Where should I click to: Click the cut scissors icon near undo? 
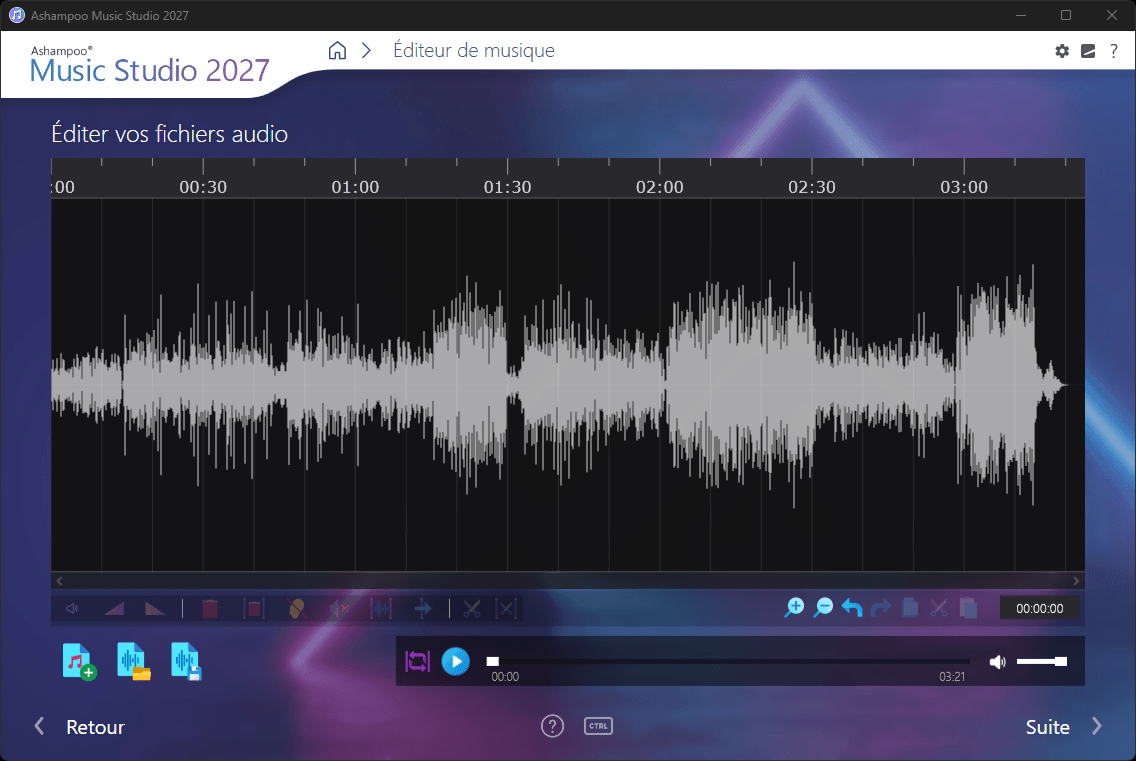click(x=939, y=608)
